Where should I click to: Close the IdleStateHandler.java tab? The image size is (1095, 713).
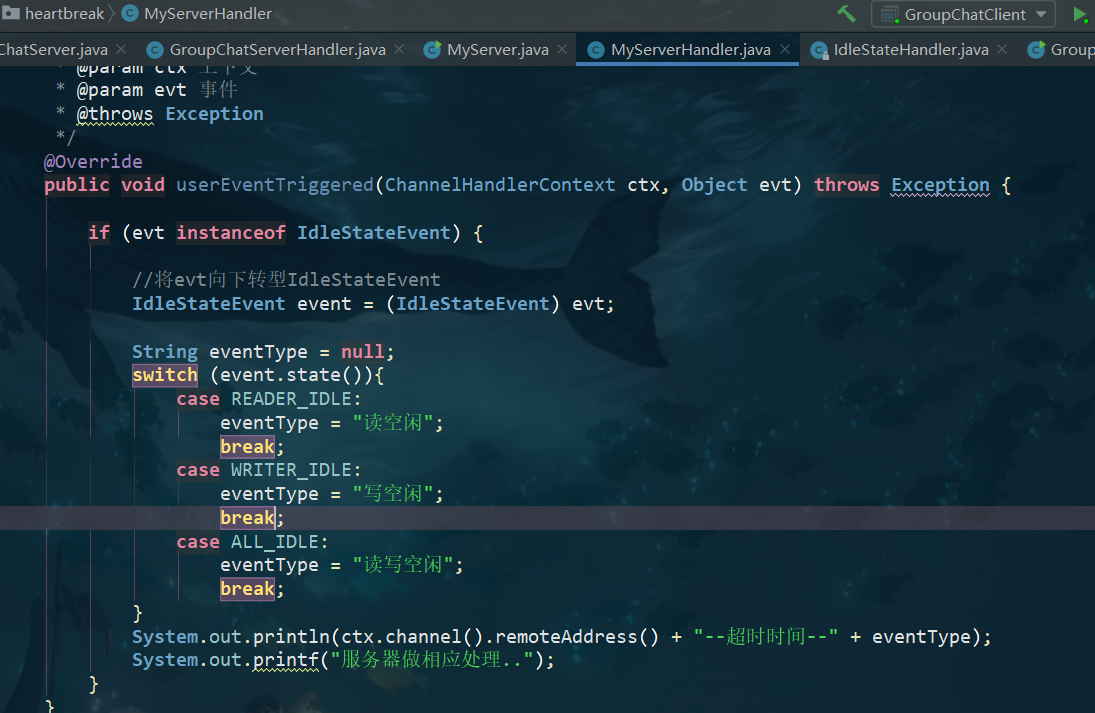[1002, 50]
